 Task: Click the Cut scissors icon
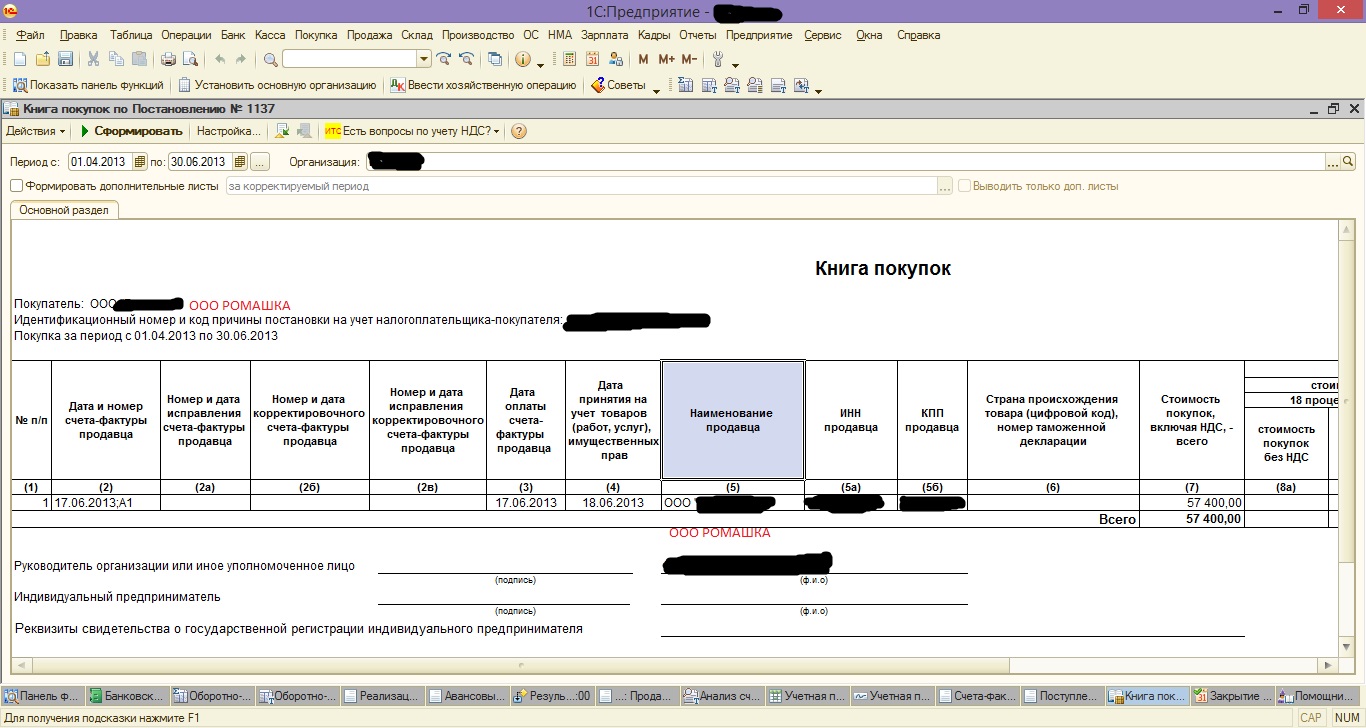click(93, 60)
